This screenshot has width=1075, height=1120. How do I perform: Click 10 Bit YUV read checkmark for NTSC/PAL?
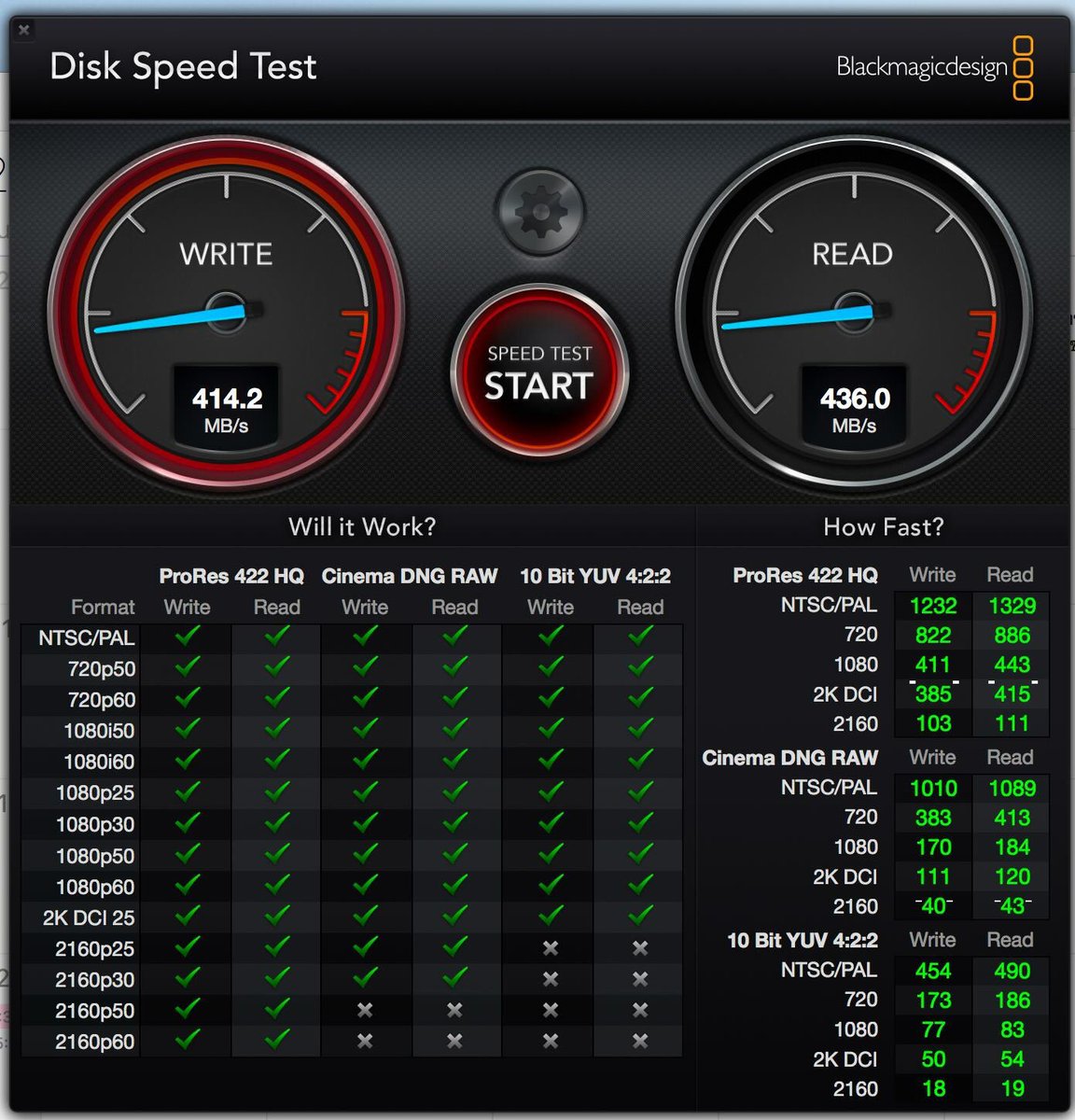click(x=640, y=635)
